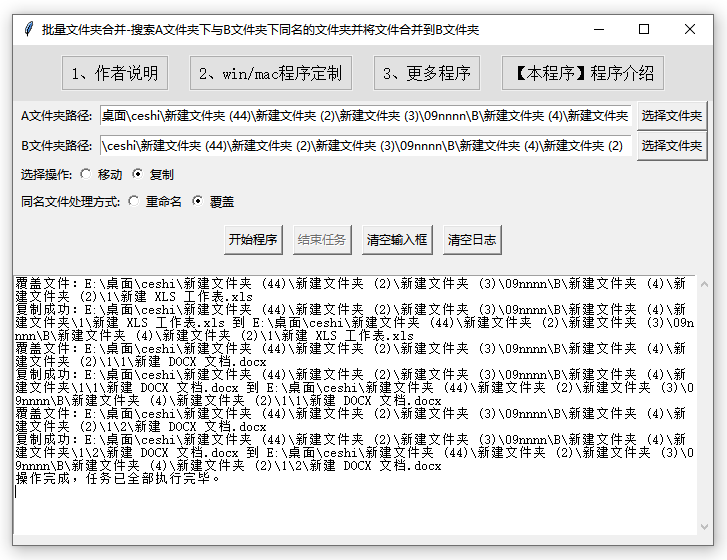Screen dimensions: 727x560
Task: Click the 选择操作 label
Action: (x=46, y=174)
